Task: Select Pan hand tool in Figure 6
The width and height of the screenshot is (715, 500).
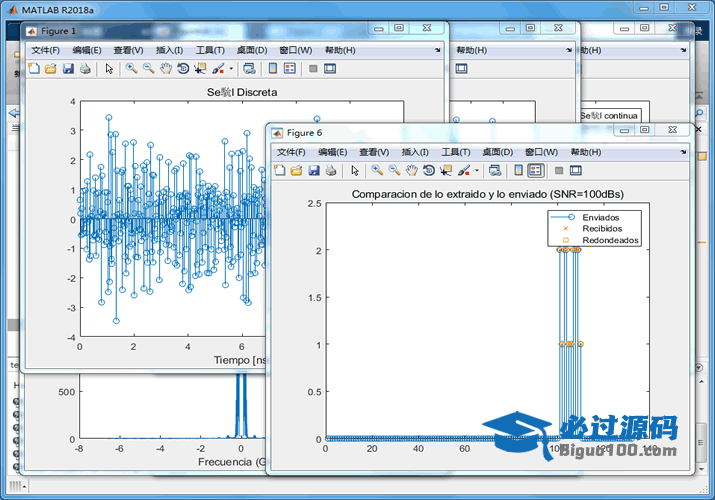Action: [412, 171]
